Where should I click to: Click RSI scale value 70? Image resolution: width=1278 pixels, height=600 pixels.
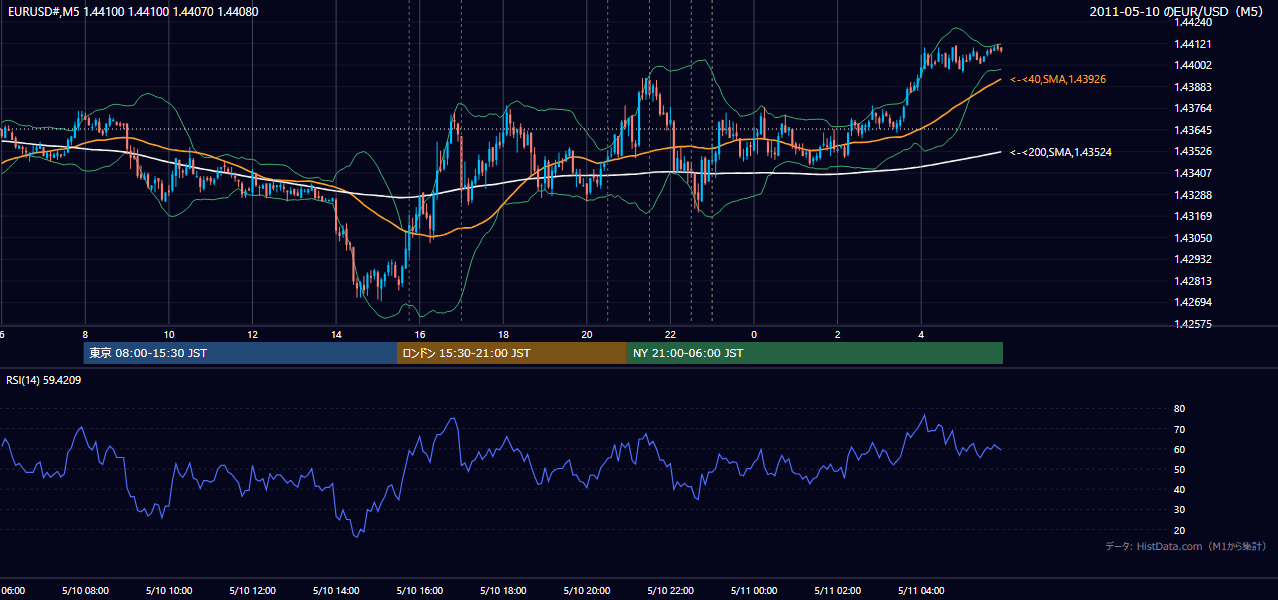pos(1179,429)
